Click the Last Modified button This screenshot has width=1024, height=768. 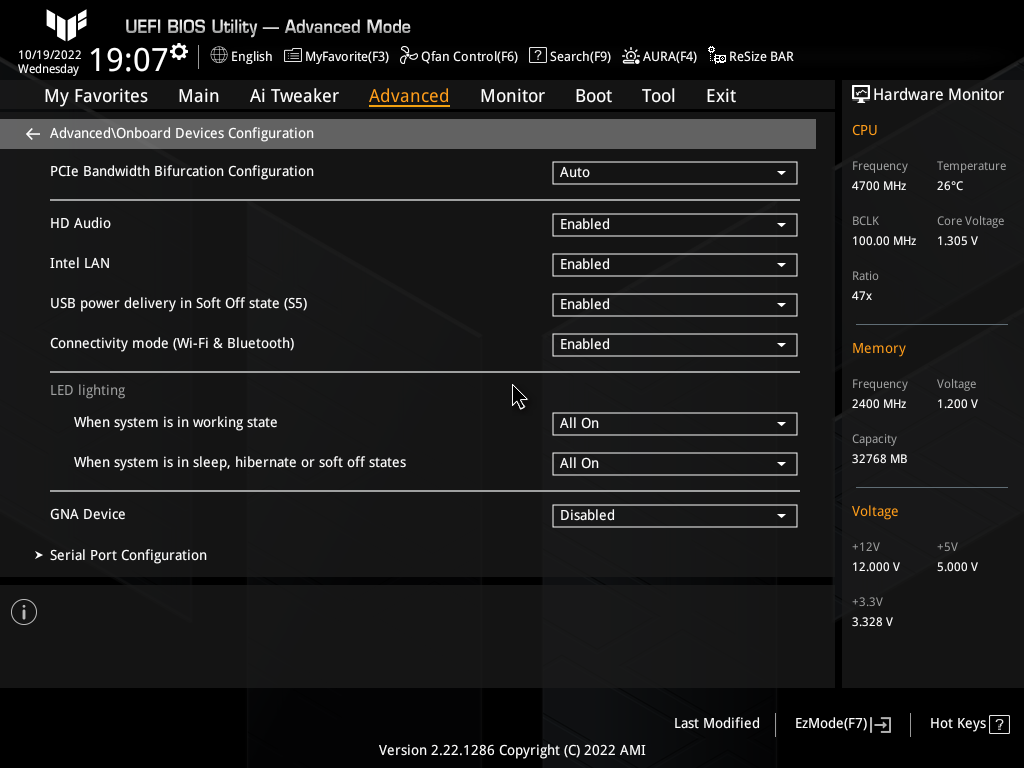coord(716,723)
